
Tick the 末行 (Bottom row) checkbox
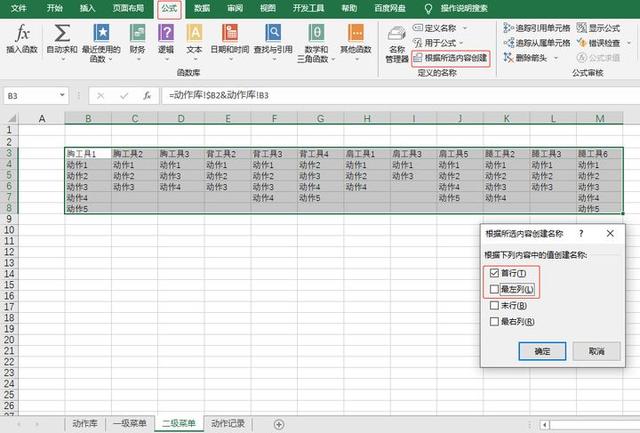(494, 305)
